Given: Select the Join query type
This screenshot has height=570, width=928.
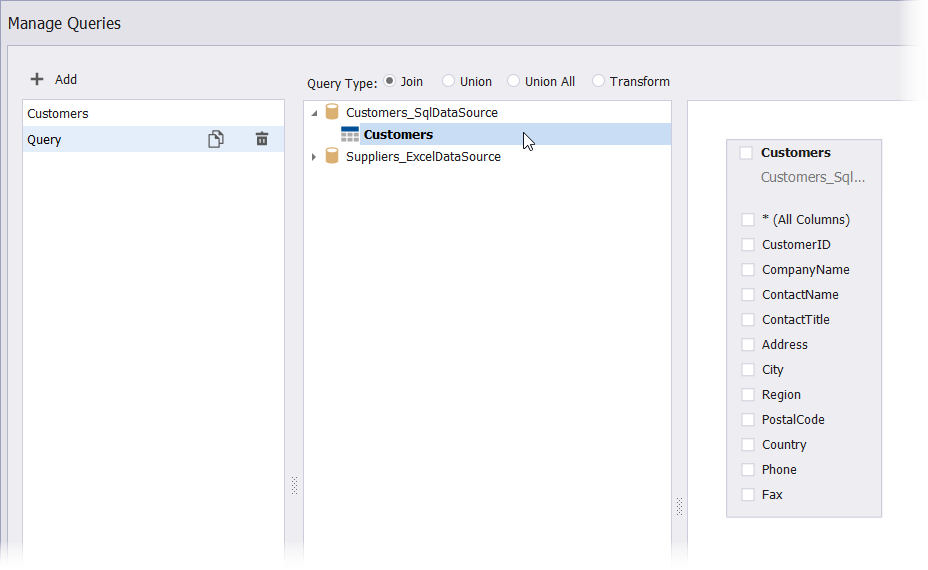Looking at the screenshot, I should click(x=390, y=81).
